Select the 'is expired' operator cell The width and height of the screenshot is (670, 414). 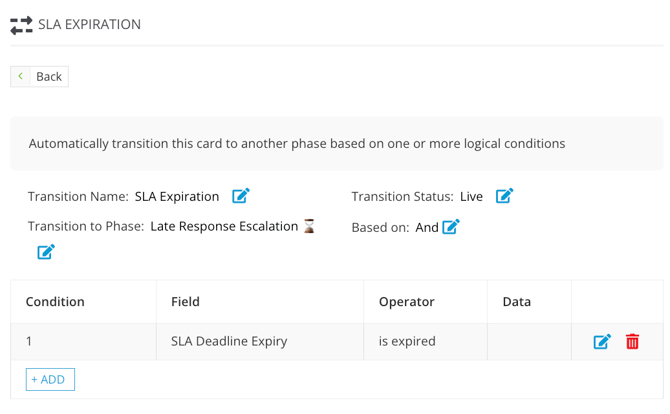[x=425, y=341]
